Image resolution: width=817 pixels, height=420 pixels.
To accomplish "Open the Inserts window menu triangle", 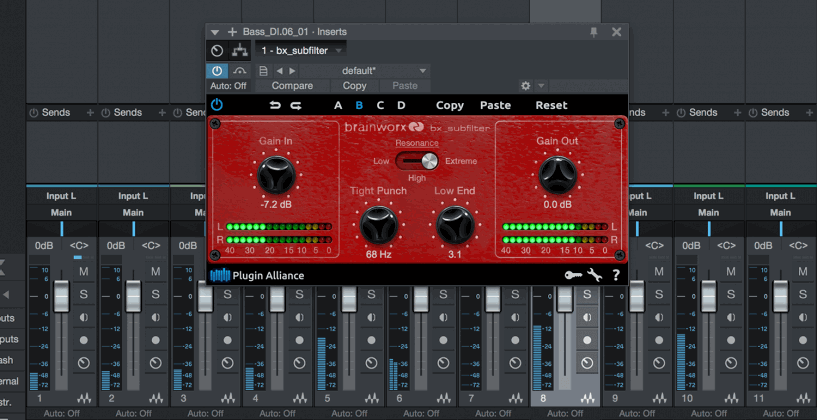I will (x=215, y=32).
